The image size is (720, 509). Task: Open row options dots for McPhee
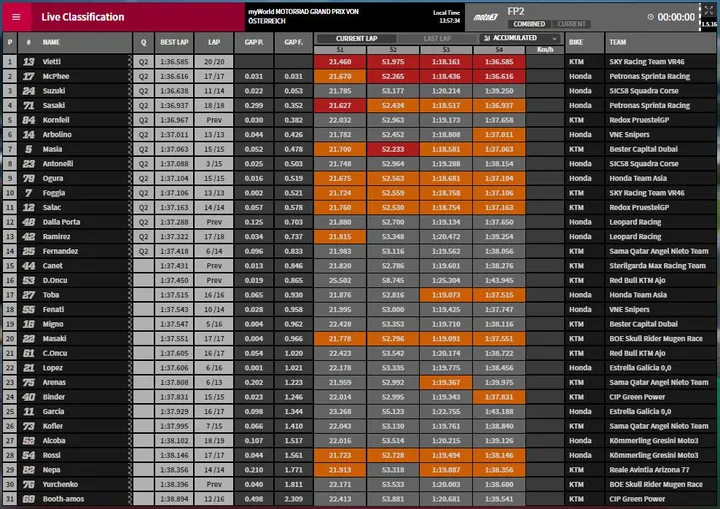point(129,76)
